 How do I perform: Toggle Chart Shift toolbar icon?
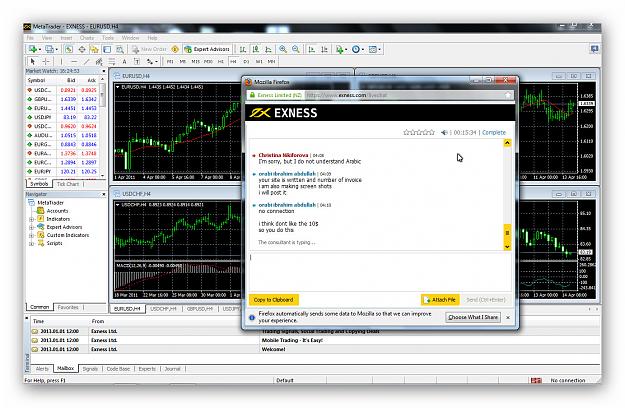coord(324,49)
